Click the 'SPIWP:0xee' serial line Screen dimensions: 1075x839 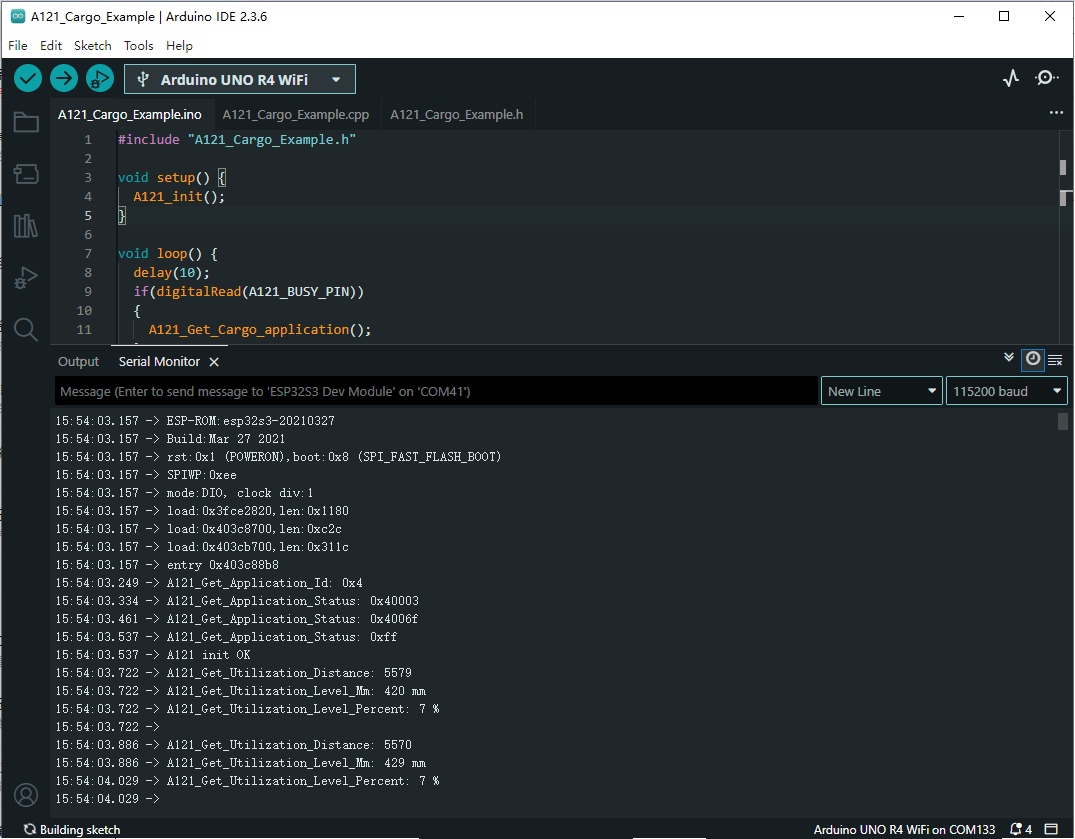coord(202,475)
